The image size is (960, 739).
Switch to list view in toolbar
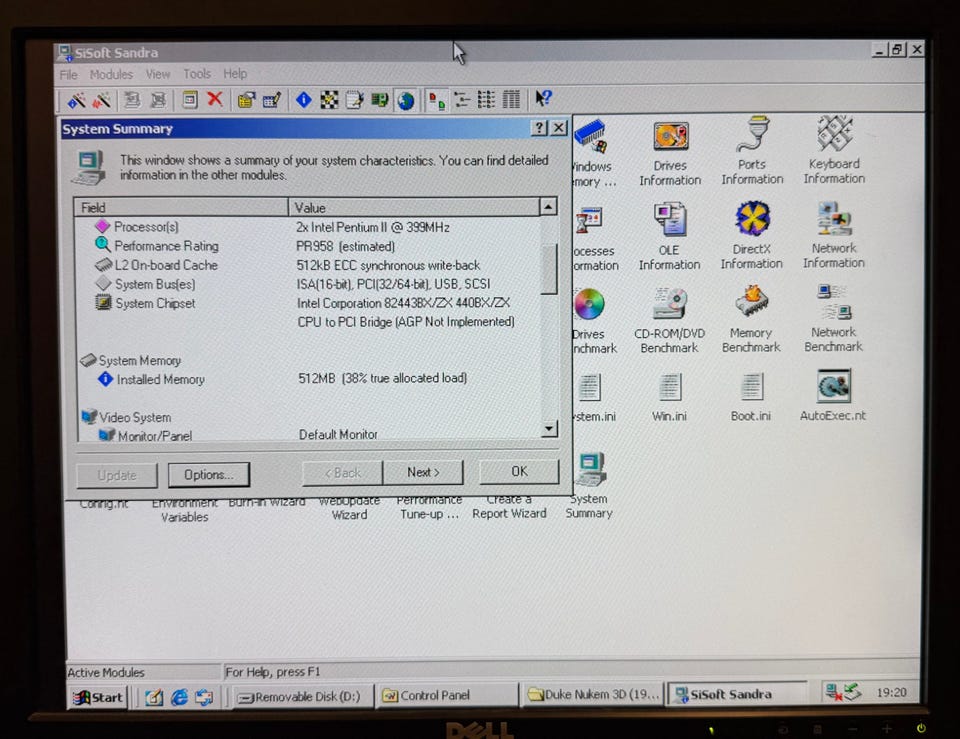tap(486, 99)
